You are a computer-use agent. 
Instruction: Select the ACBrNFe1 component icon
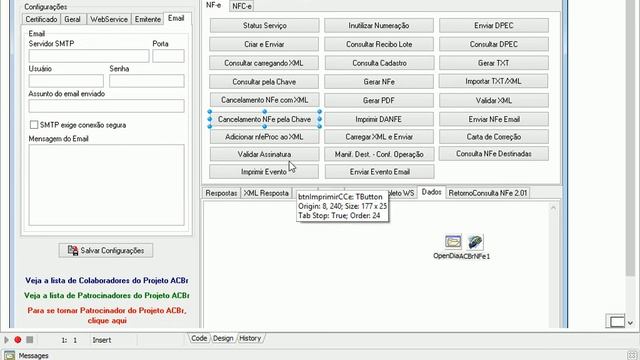(475, 242)
